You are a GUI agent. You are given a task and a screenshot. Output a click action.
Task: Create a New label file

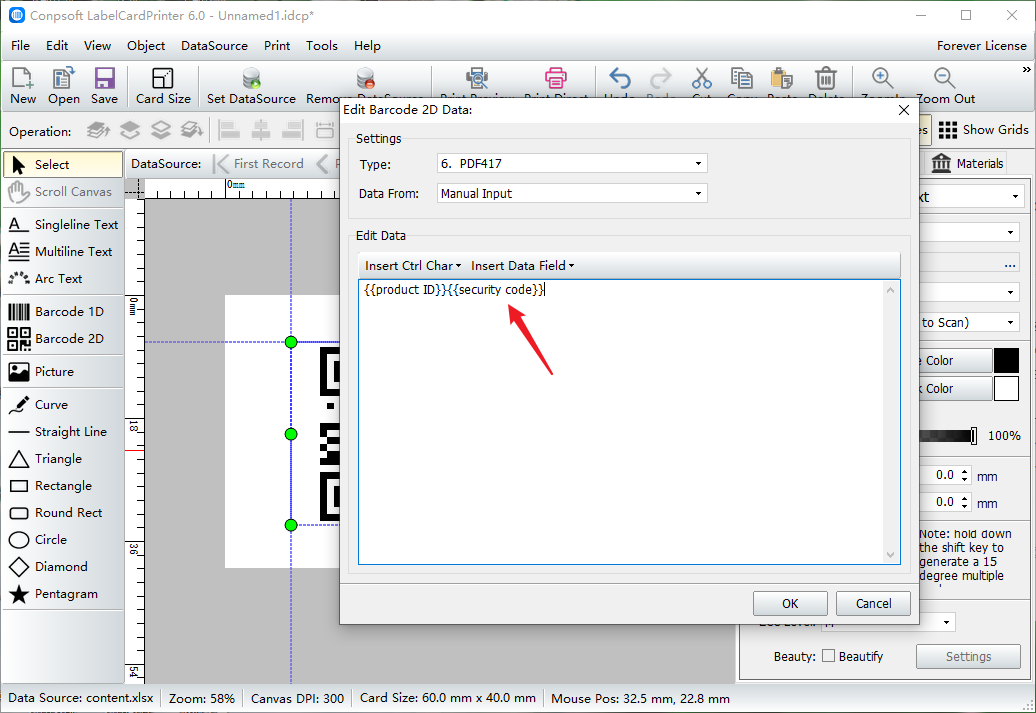click(22, 85)
